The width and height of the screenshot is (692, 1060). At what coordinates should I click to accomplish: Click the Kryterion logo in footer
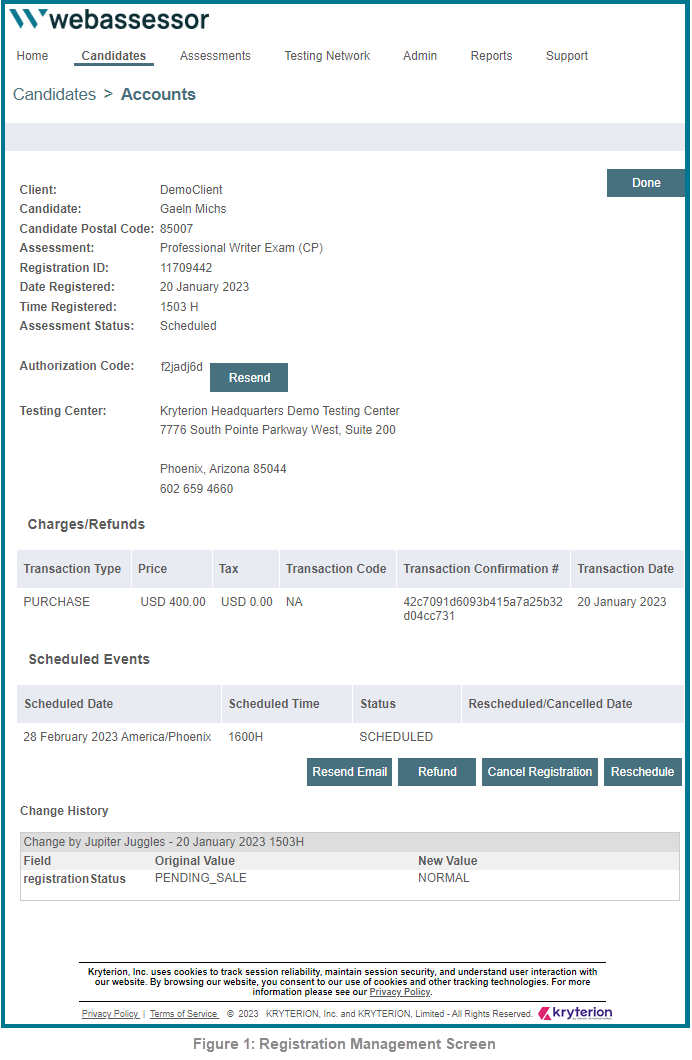(575, 1013)
